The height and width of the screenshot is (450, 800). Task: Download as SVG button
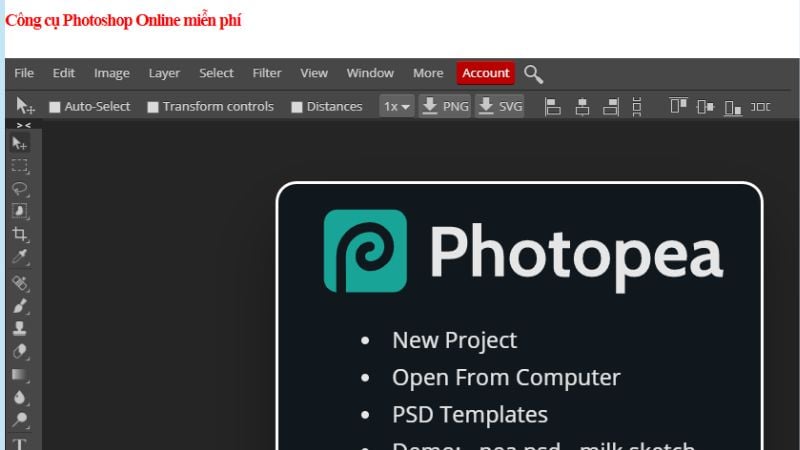[x=499, y=107]
